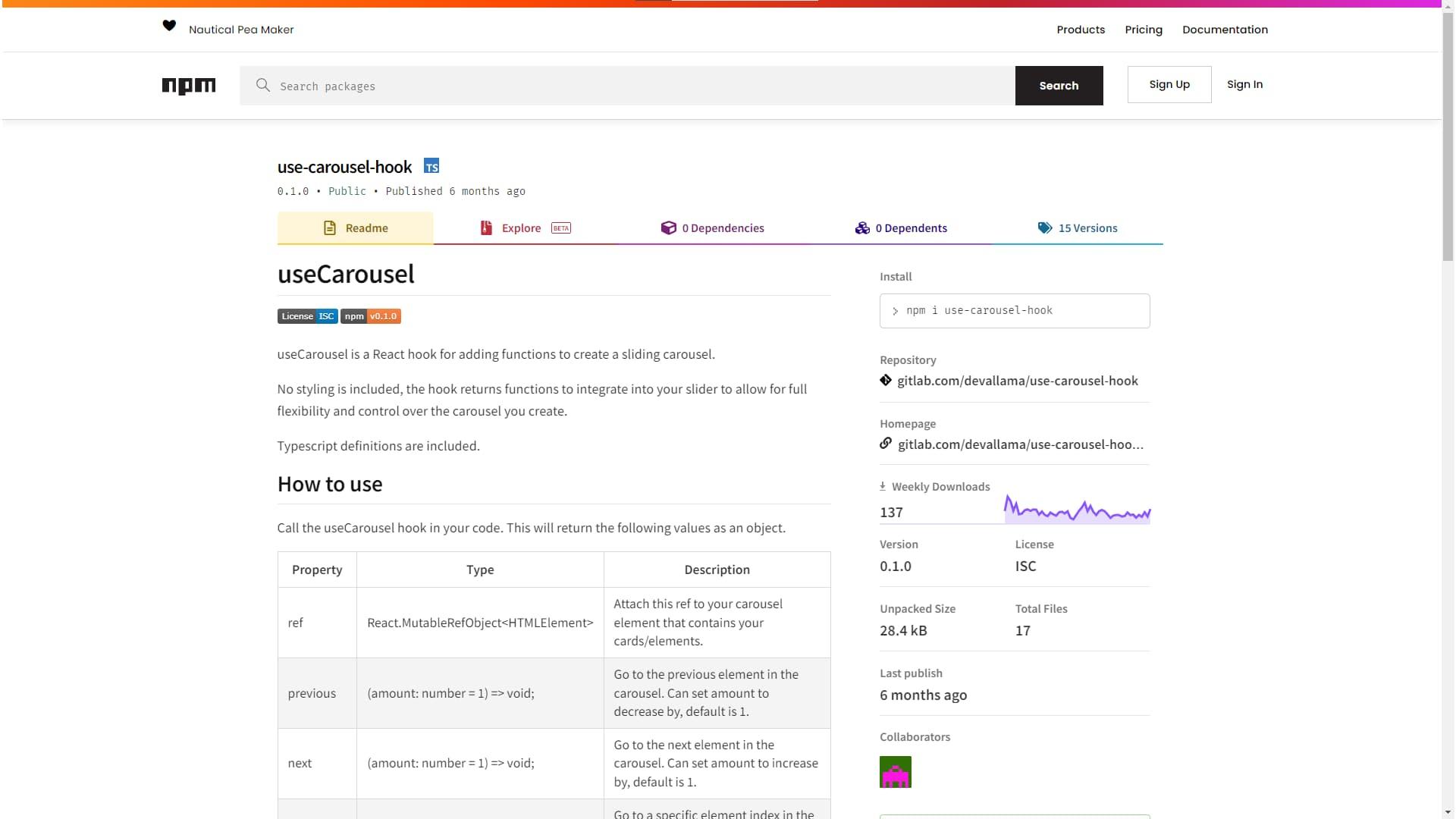Viewport: 1456px width, 819px height.
Task: Click the npm v0.1.0 badge
Action: [371, 316]
